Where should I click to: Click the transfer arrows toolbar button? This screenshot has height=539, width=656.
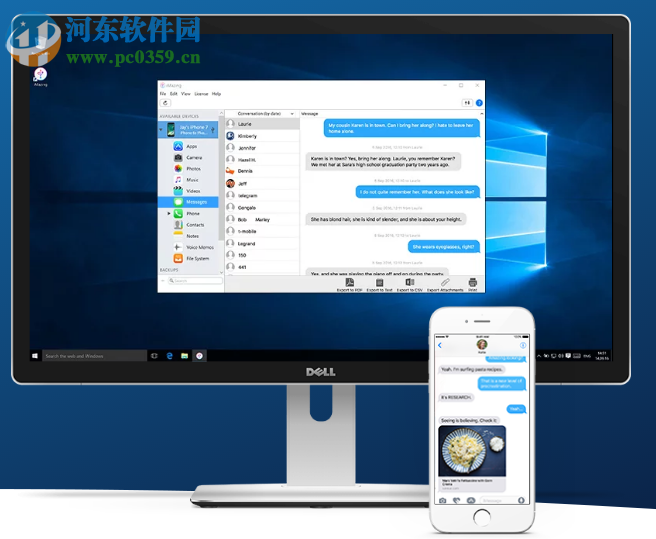click(467, 103)
